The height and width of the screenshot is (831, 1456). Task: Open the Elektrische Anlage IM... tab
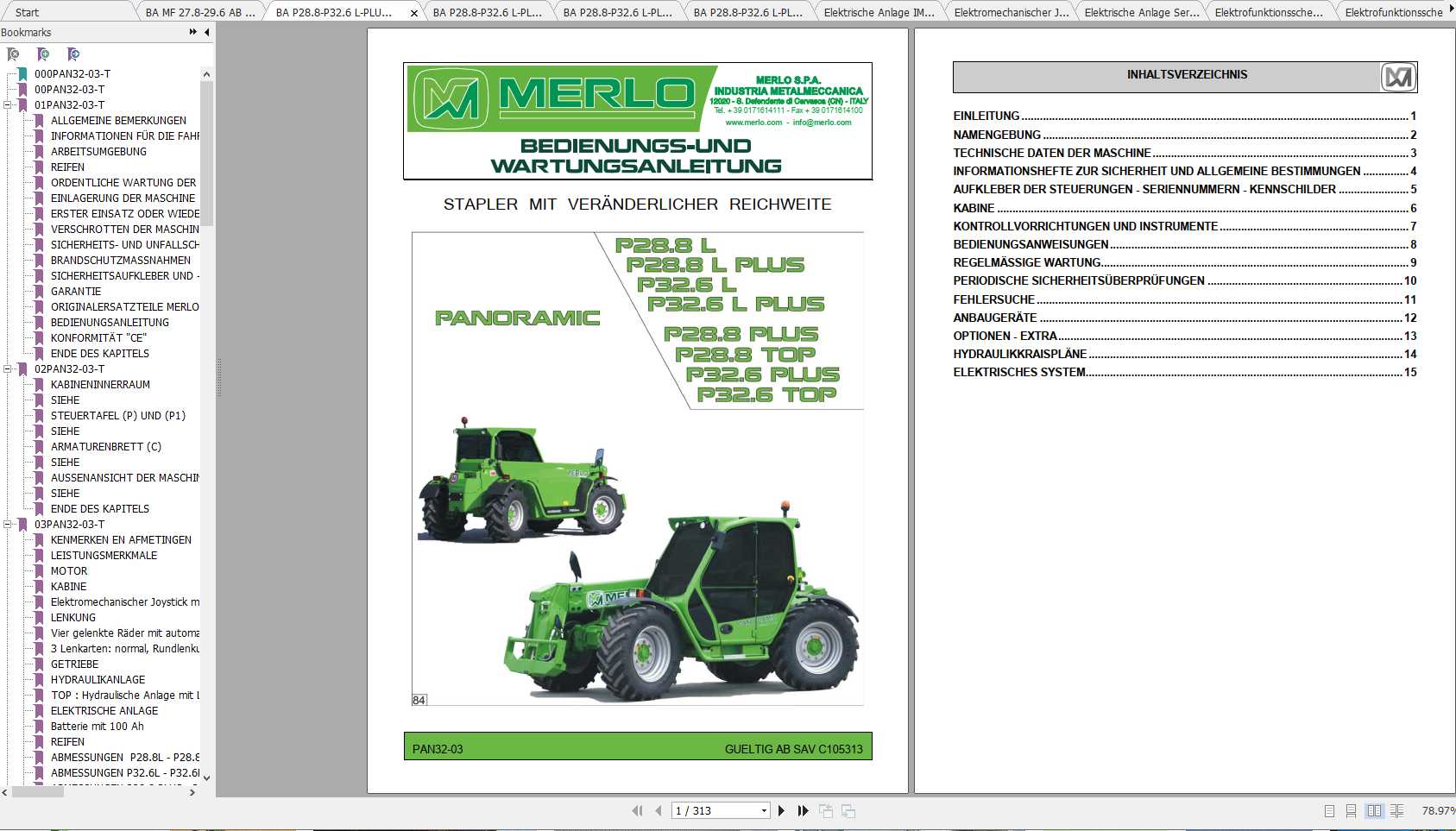click(879, 12)
